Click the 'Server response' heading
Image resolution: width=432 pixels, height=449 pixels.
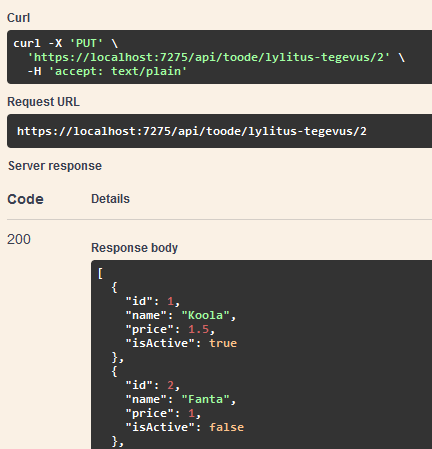click(55, 166)
